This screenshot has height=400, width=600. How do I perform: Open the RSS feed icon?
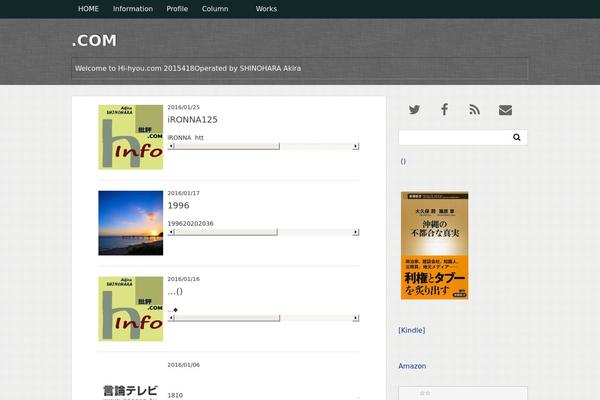tap(474, 110)
